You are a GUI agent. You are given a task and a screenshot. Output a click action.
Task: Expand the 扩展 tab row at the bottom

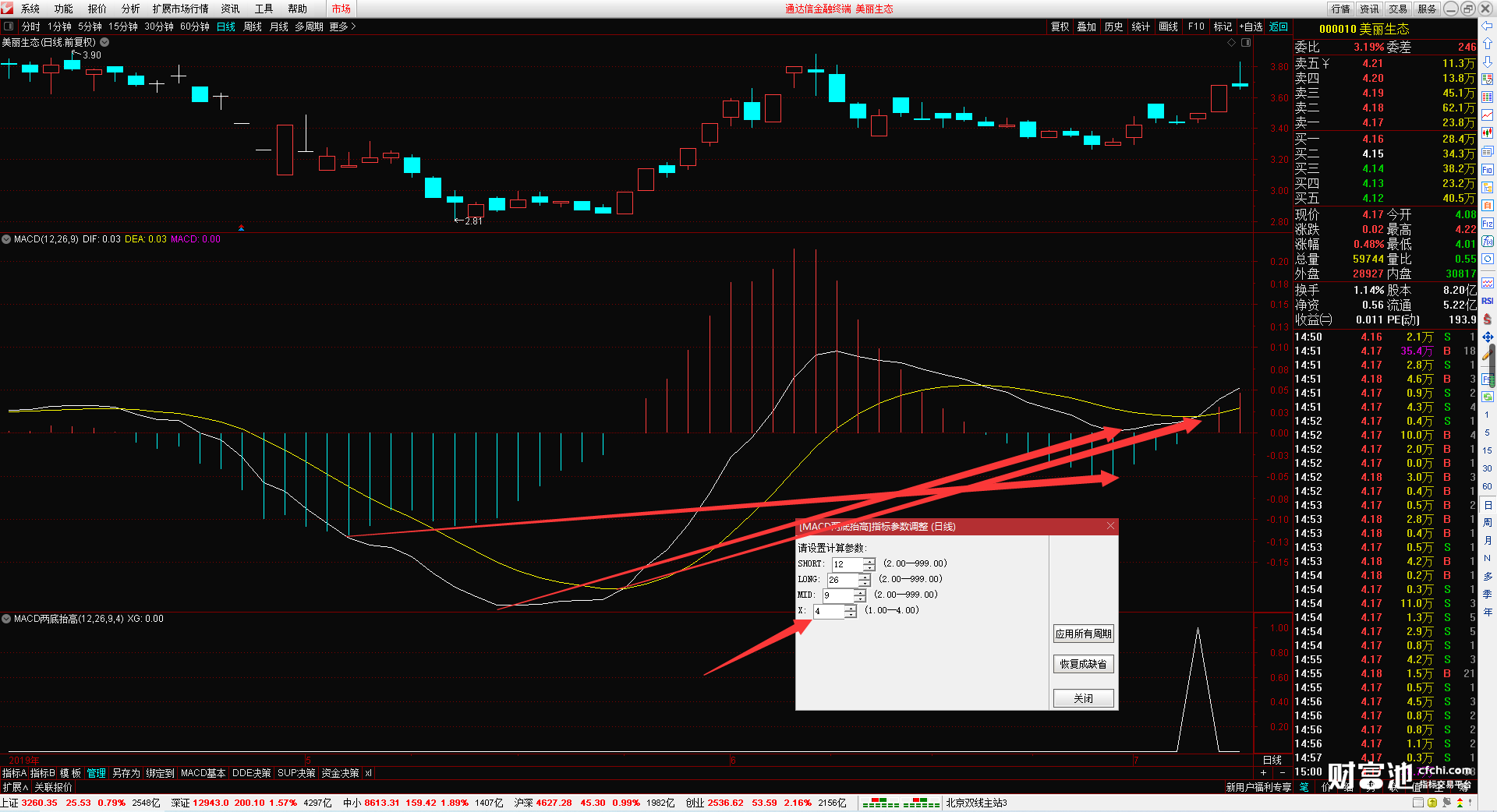point(16,787)
